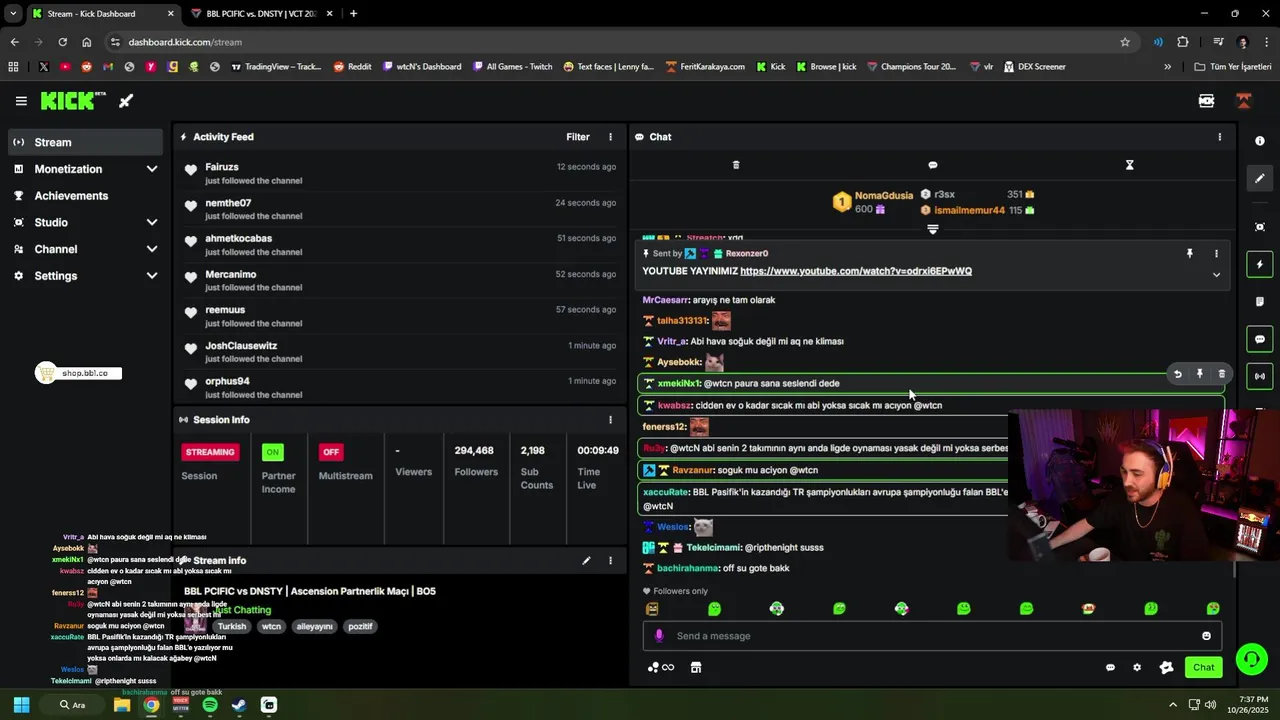The height and width of the screenshot is (720, 1280).
Task: Open the Session Info three-dot menu
Action: [x=610, y=420]
